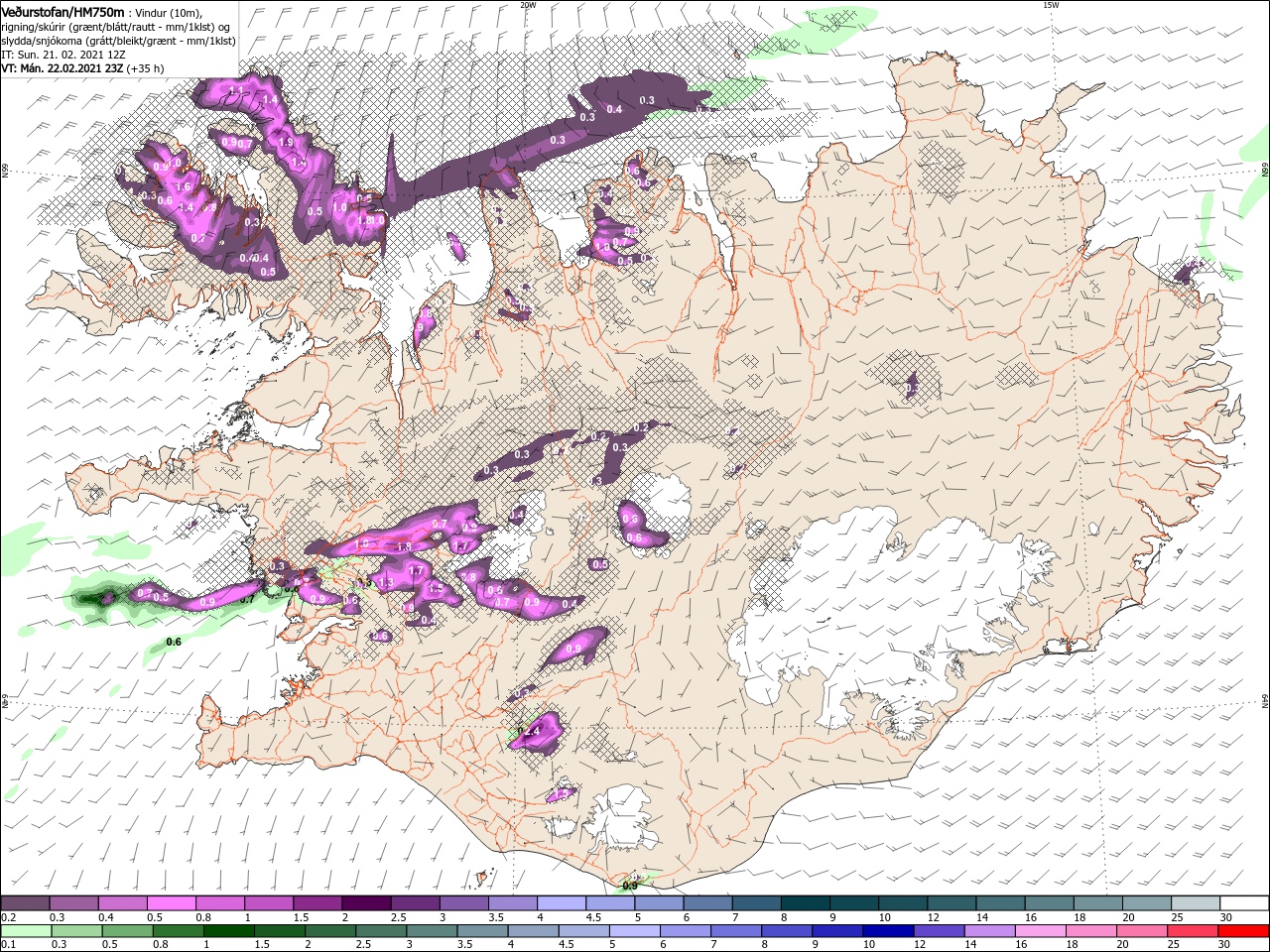Viewport: 1270px width, 952px height.
Task: Click the 0.4 label in the northern offshore band
Action: 614,109
